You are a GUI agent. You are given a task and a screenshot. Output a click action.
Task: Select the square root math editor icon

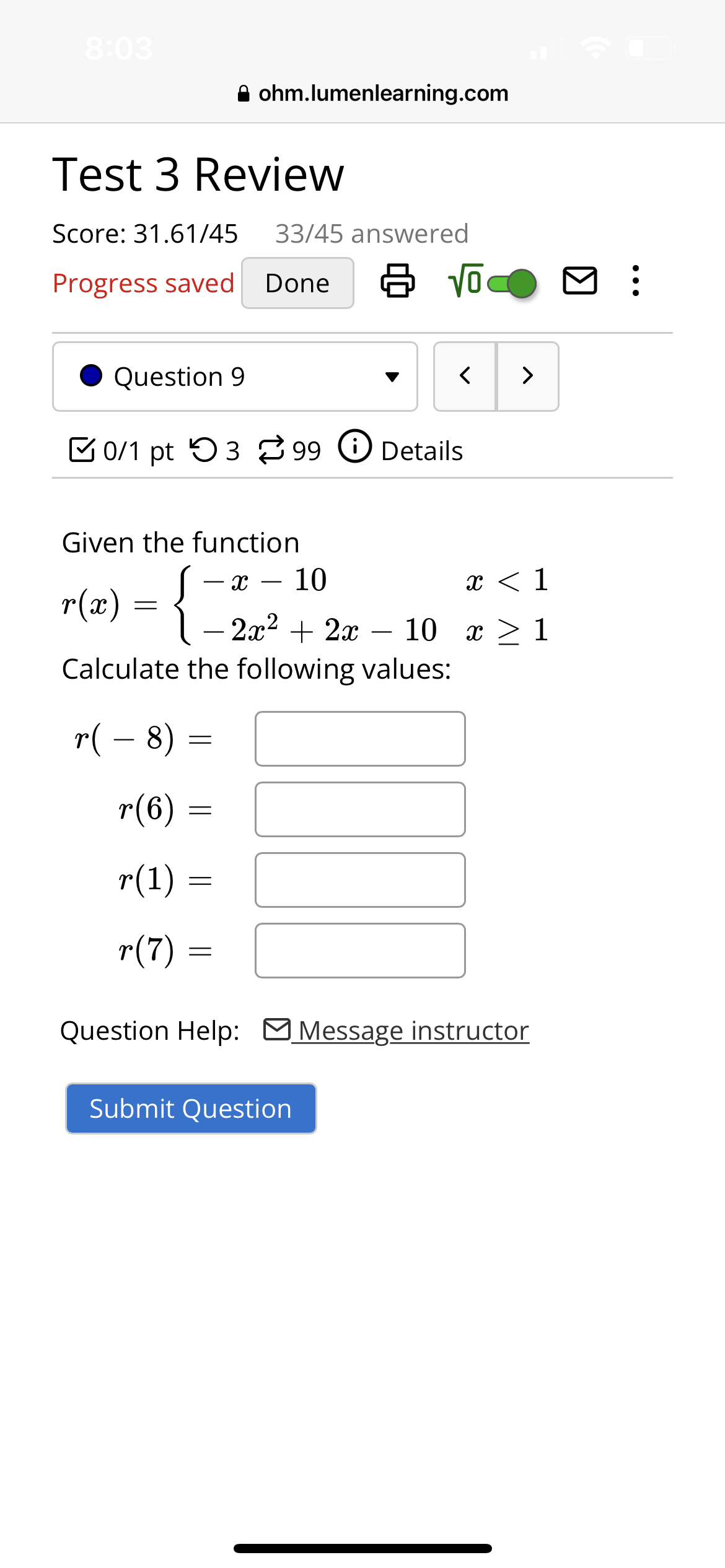466,282
